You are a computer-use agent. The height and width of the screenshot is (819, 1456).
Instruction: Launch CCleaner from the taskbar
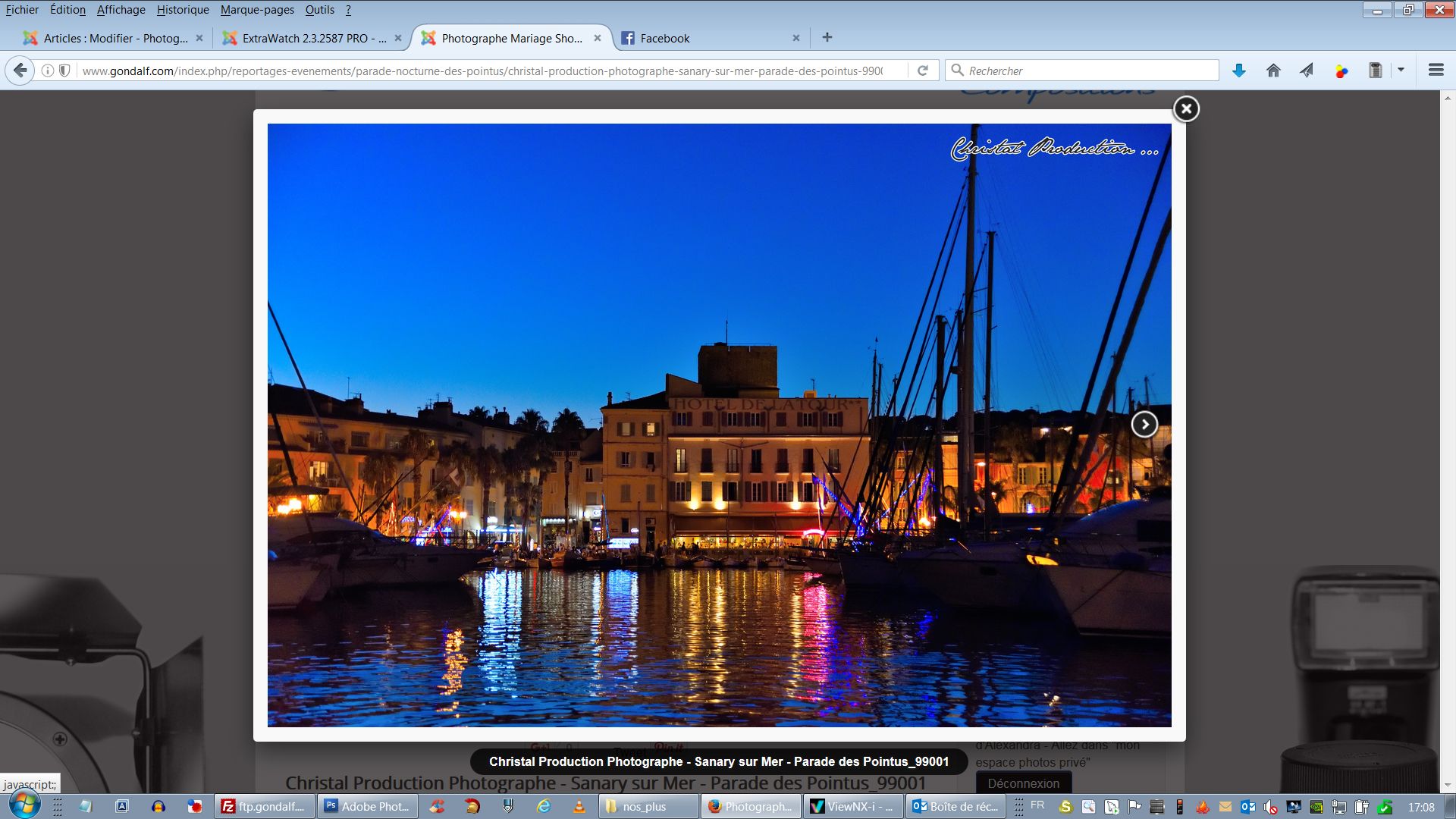click(x=437, y=806)
